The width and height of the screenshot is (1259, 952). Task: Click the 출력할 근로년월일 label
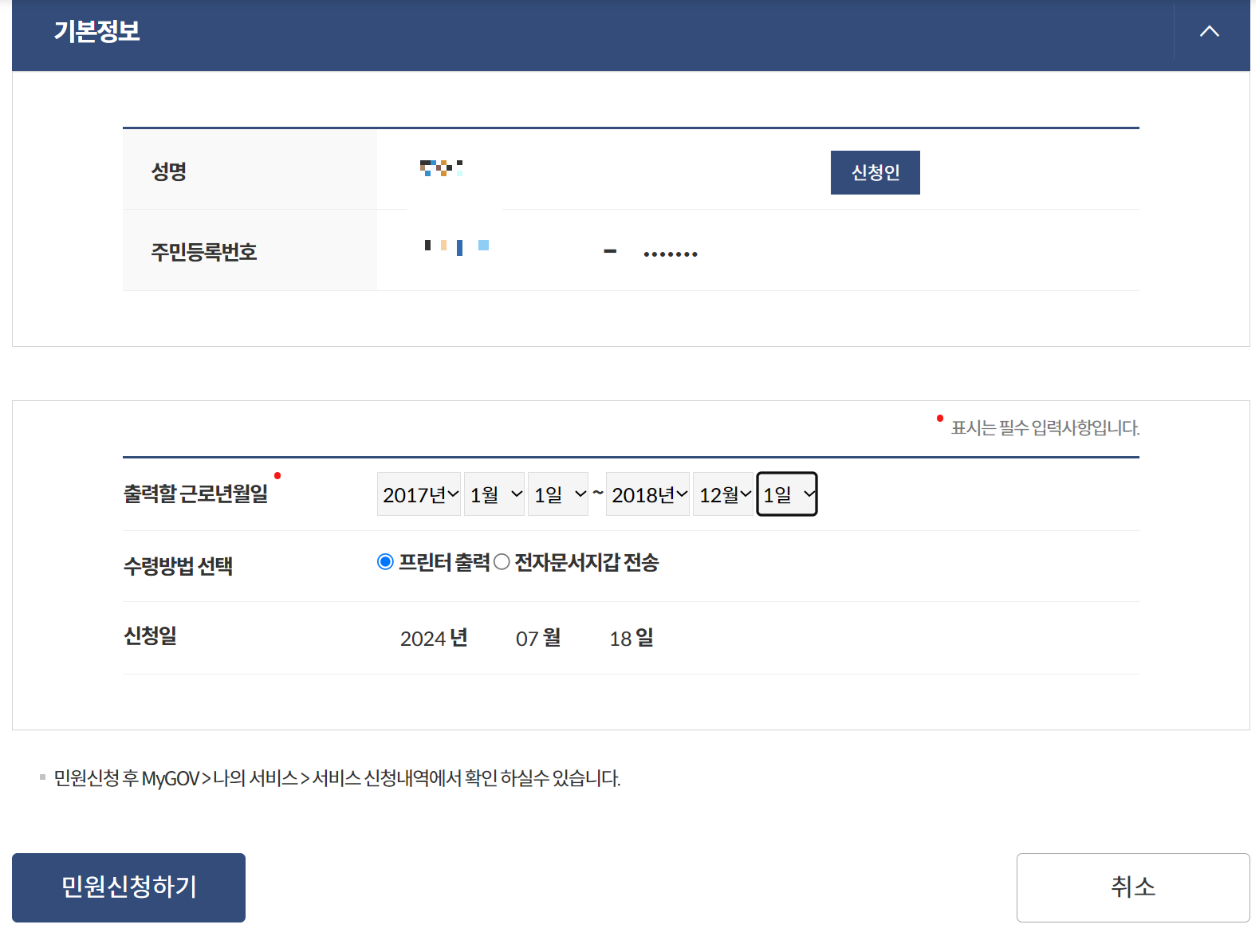coord(195,494)
